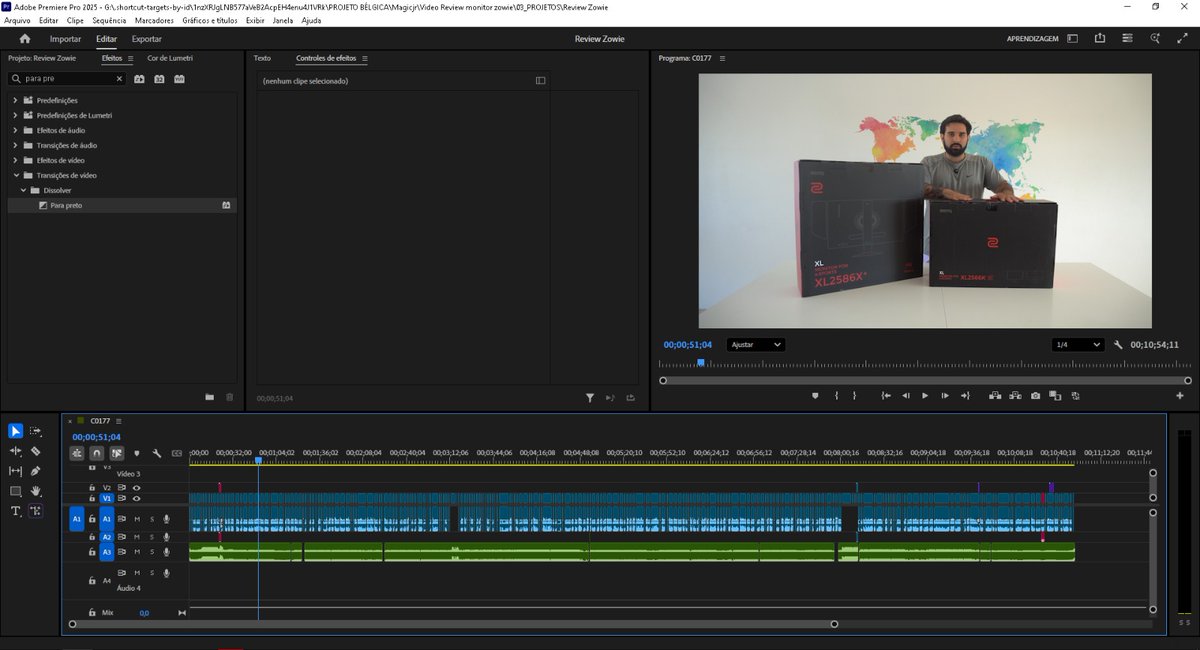
Task: Open Efeitos panel menu
Action: tap(131, 58)
